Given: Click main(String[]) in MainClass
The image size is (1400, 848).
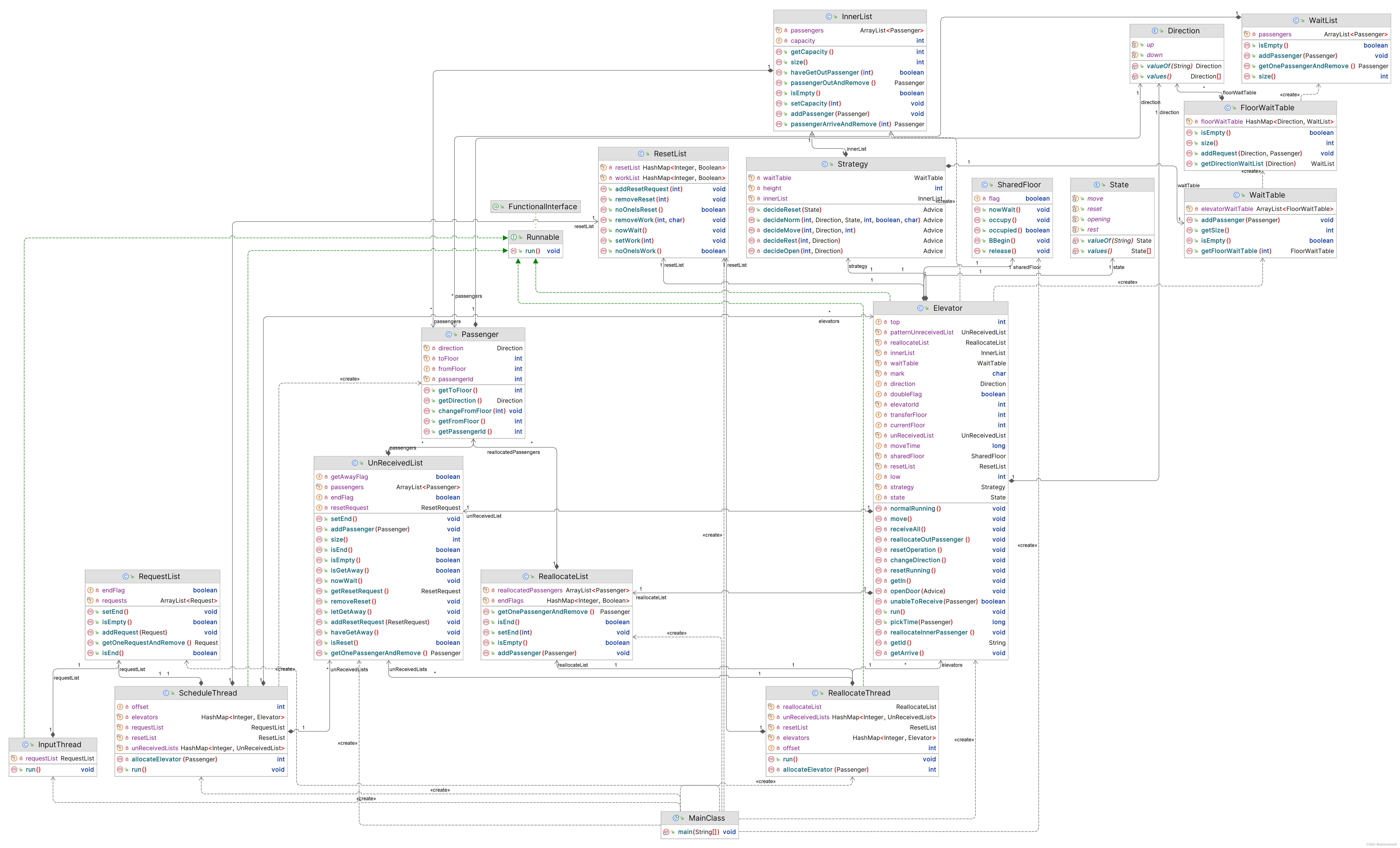Looking at the screenshot, I should pos(700,832).
